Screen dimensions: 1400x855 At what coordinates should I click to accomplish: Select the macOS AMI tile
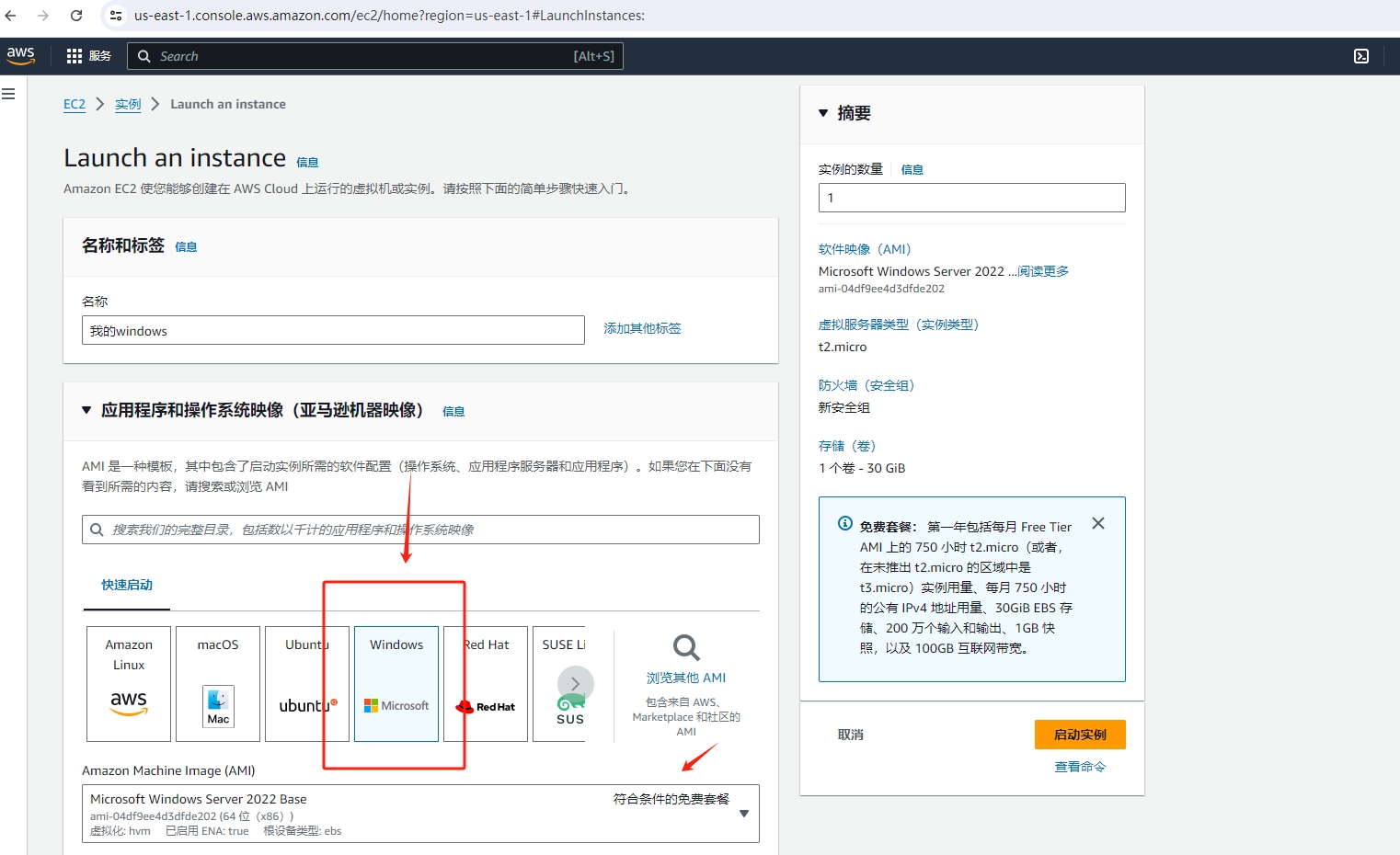click(x=218, y=684)
